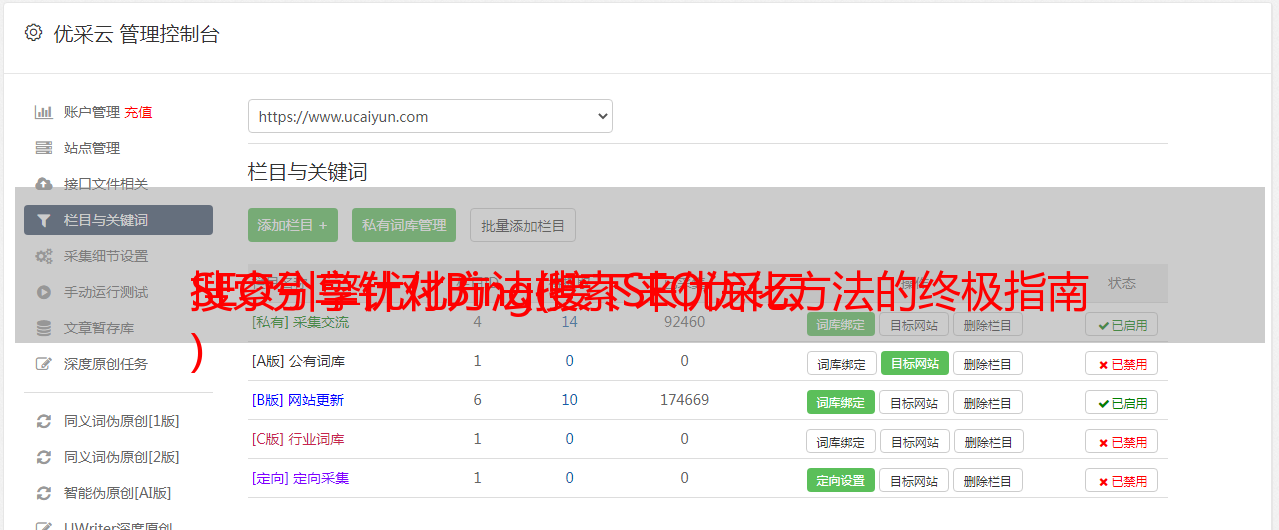The width and height of the screenshot is (1279, 530).
Task: Click refresh icon for 智能伪原创[AI版]
Action: pyautogui.click(x=43, y=493)
